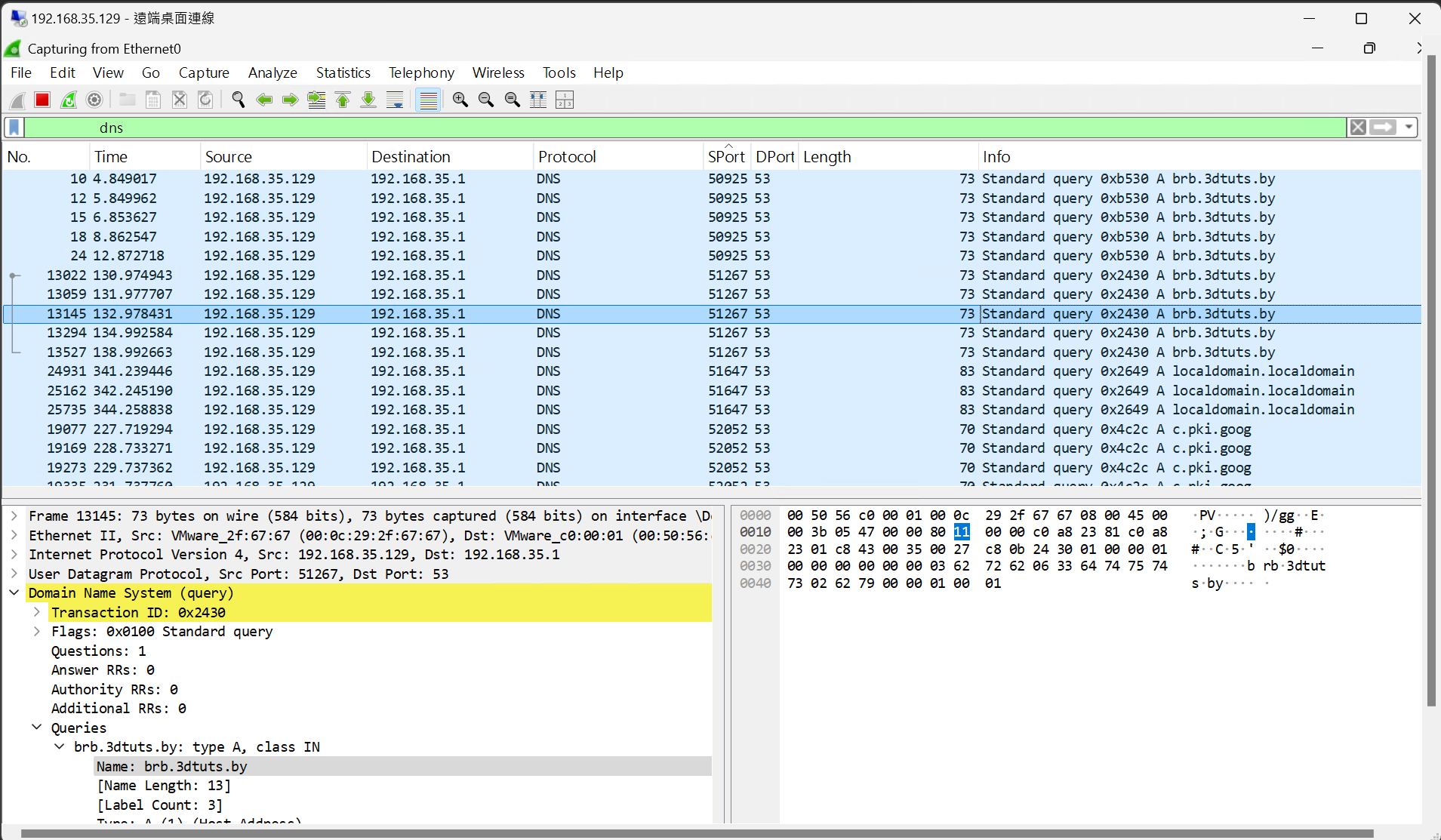
Task: Clear the dns display filter
Action: pyautogui.click(x=1358, y=127)
